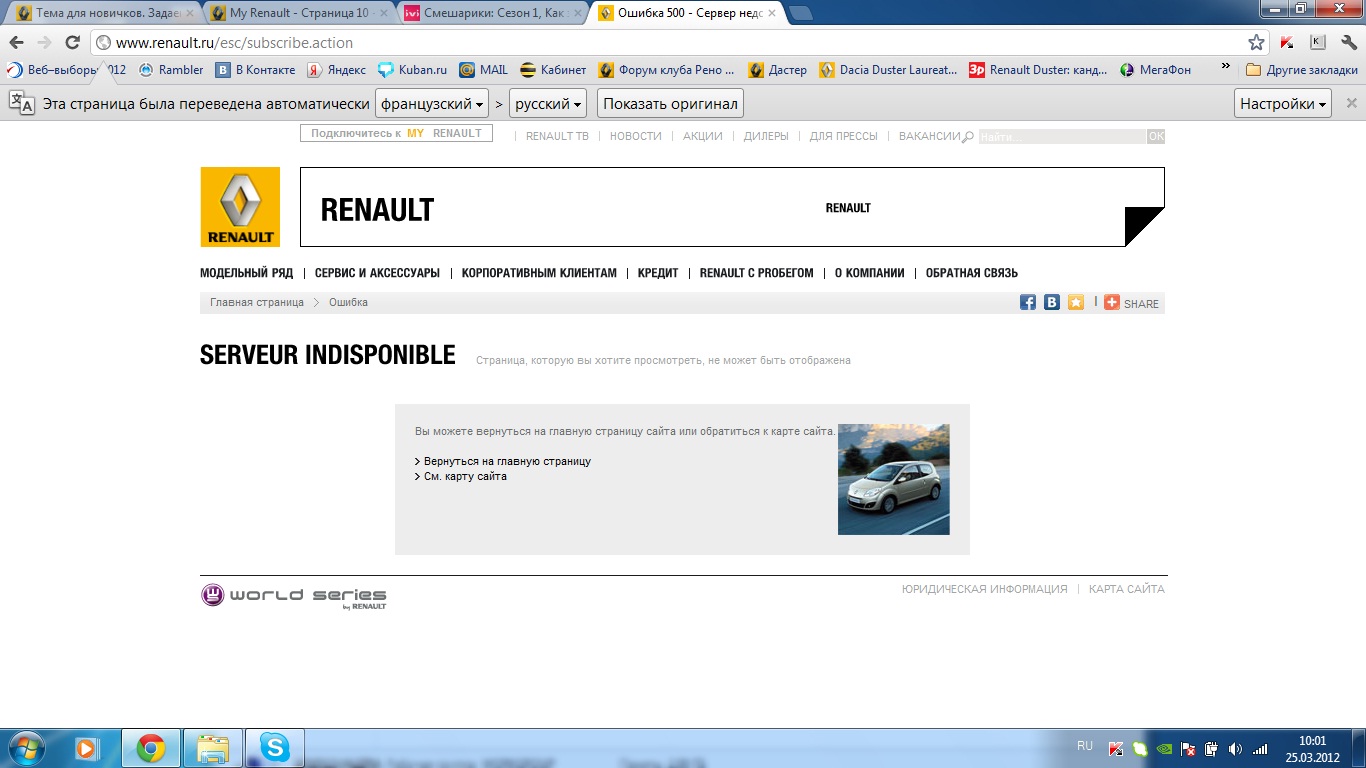Click См. карту сайта link
The width and height of the screenshot is (1366, 768).
click(465, 477)
